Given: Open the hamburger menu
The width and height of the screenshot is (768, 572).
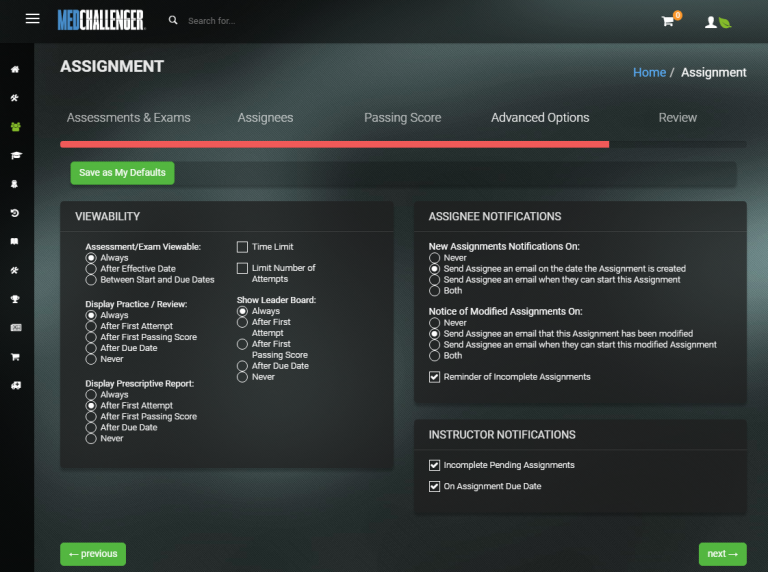Looking at the screenshot, I should tap(32, 19).
